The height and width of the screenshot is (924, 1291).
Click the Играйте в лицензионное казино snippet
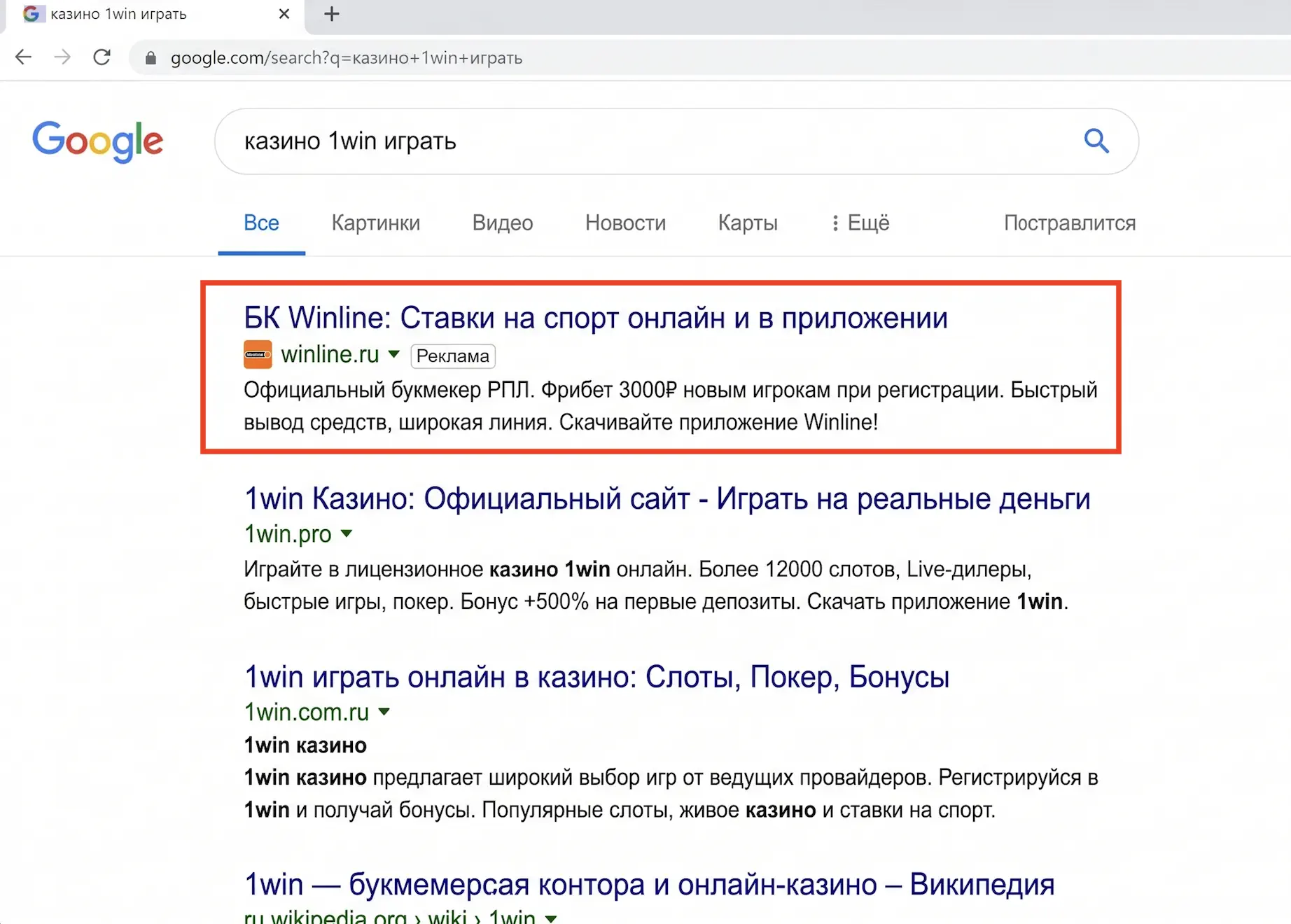tap(656, 585)
